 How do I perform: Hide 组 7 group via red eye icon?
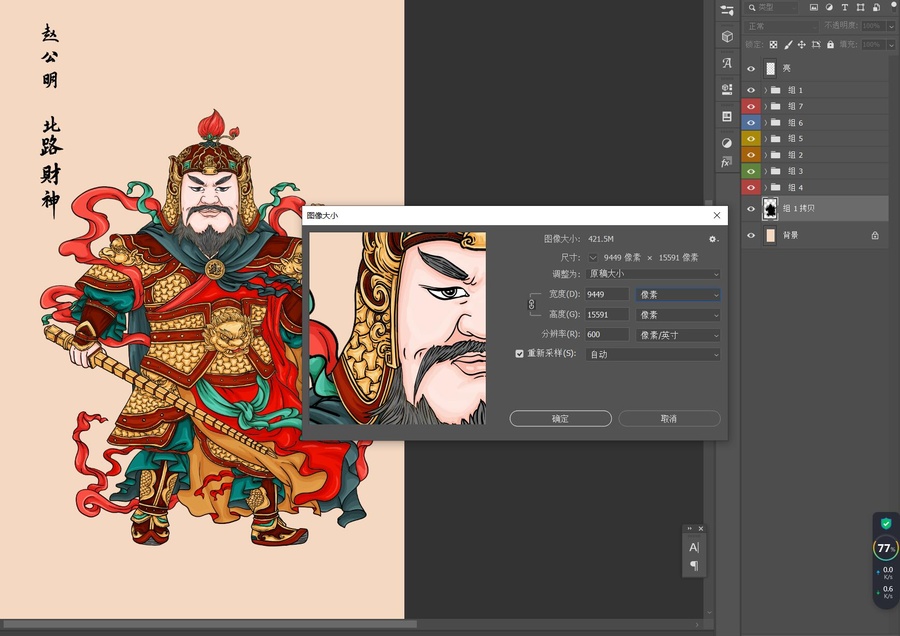(751, 106)
